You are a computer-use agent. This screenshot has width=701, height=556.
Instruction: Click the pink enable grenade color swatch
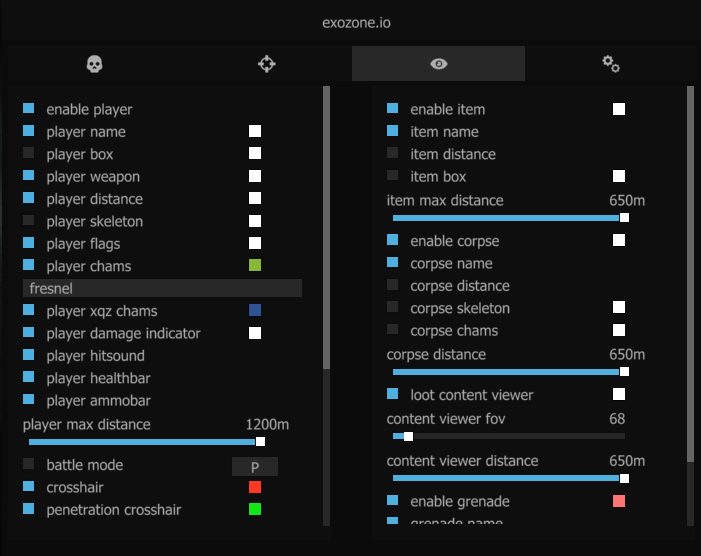click(619, 501)
